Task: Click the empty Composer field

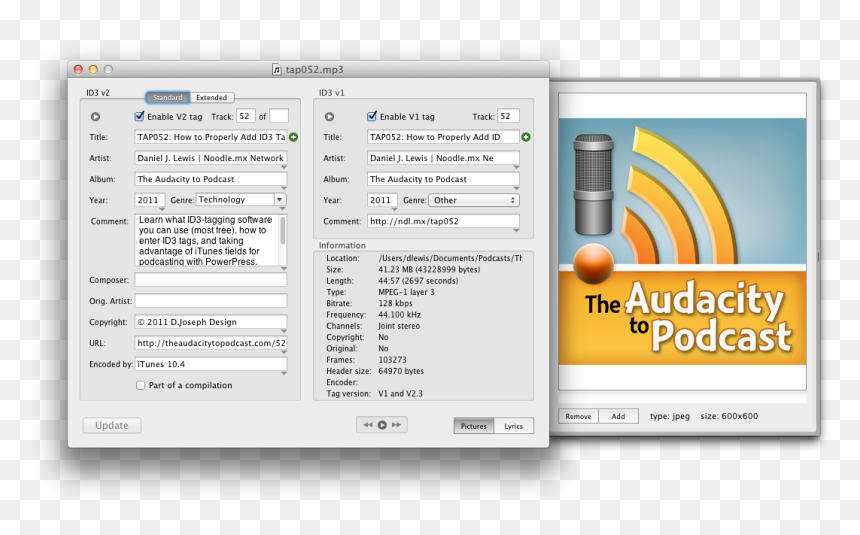Action: [x=211, y=280]
